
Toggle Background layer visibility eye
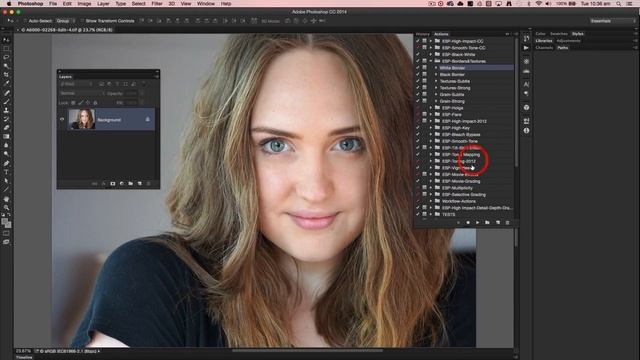pyautogui.click(x=62, y=119)
